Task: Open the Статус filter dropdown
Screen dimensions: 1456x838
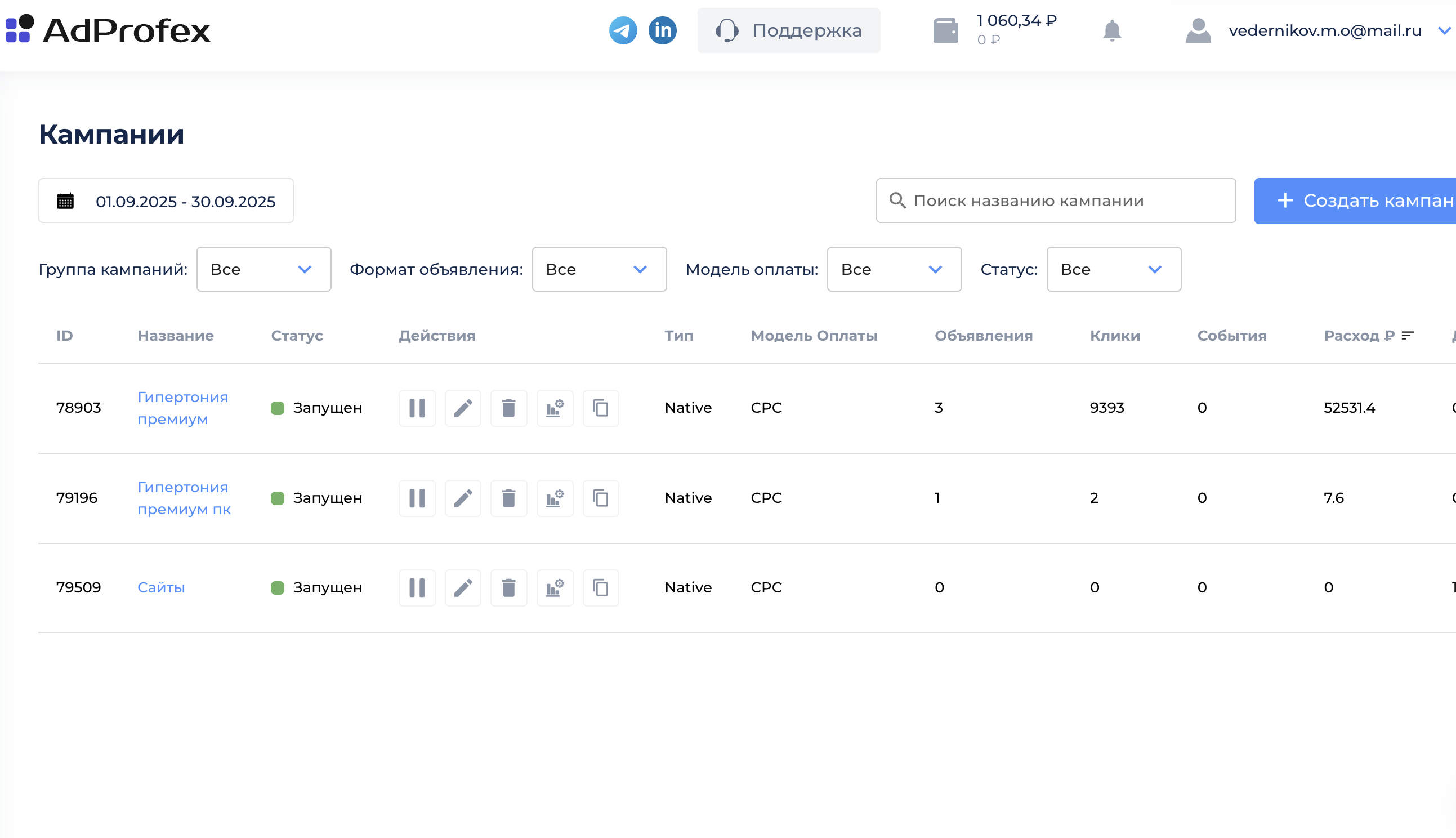Action: [1114, 269]
